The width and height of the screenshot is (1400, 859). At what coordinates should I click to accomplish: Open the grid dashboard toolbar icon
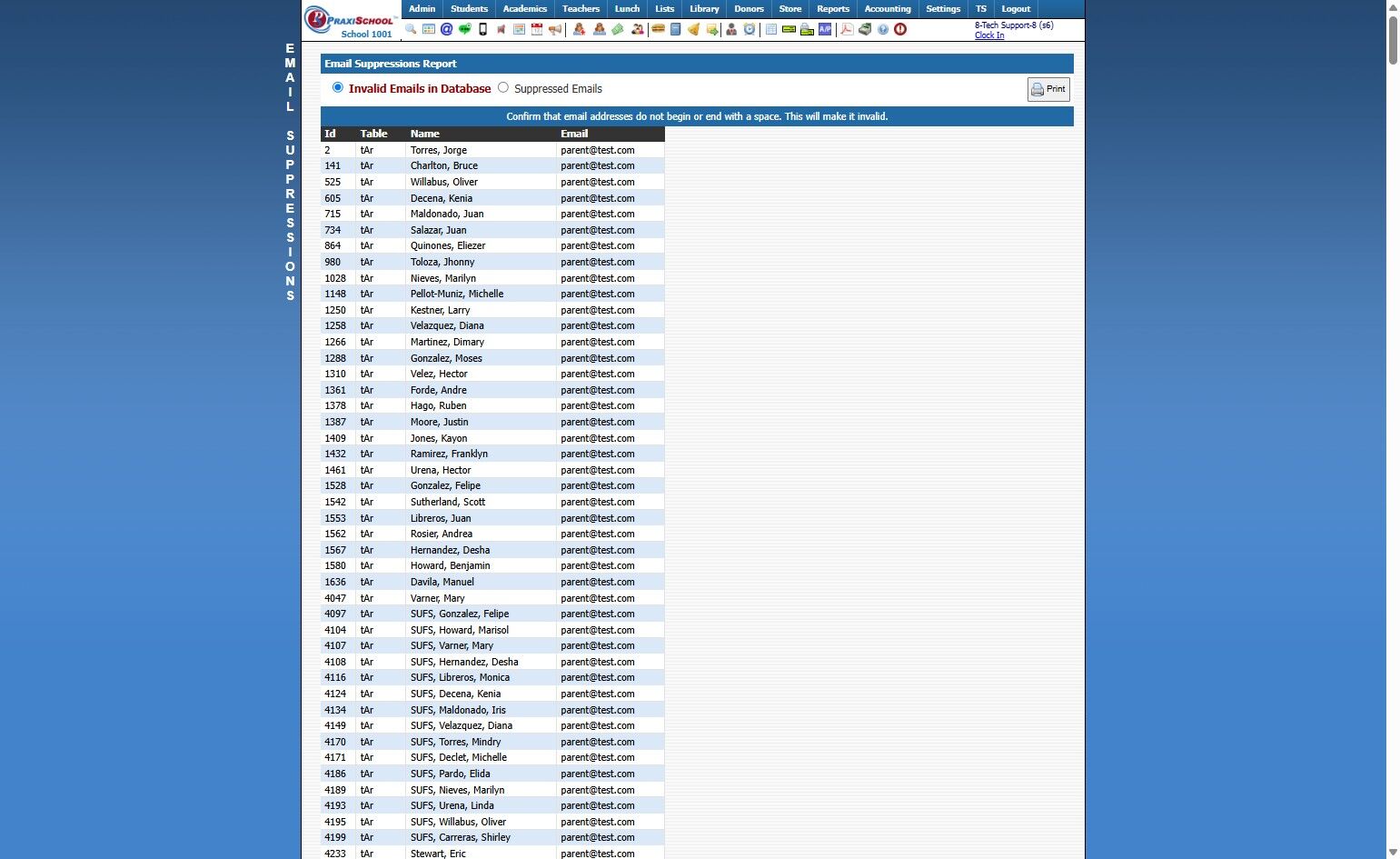[429, 29]
